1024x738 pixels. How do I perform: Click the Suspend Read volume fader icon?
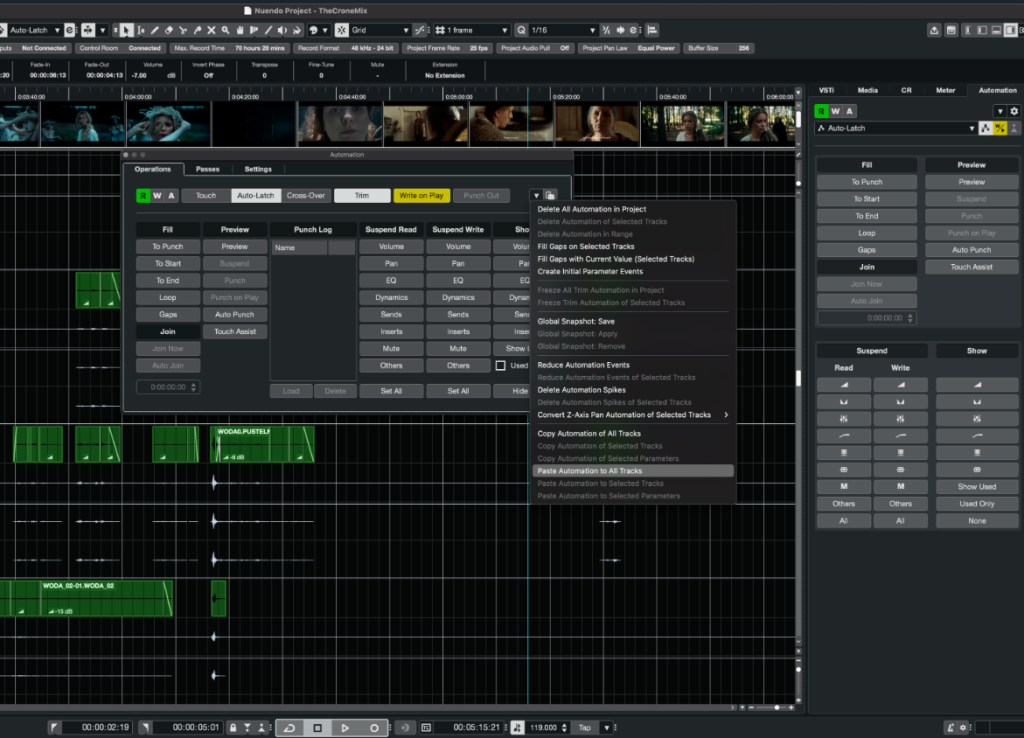tap(843, 384)
